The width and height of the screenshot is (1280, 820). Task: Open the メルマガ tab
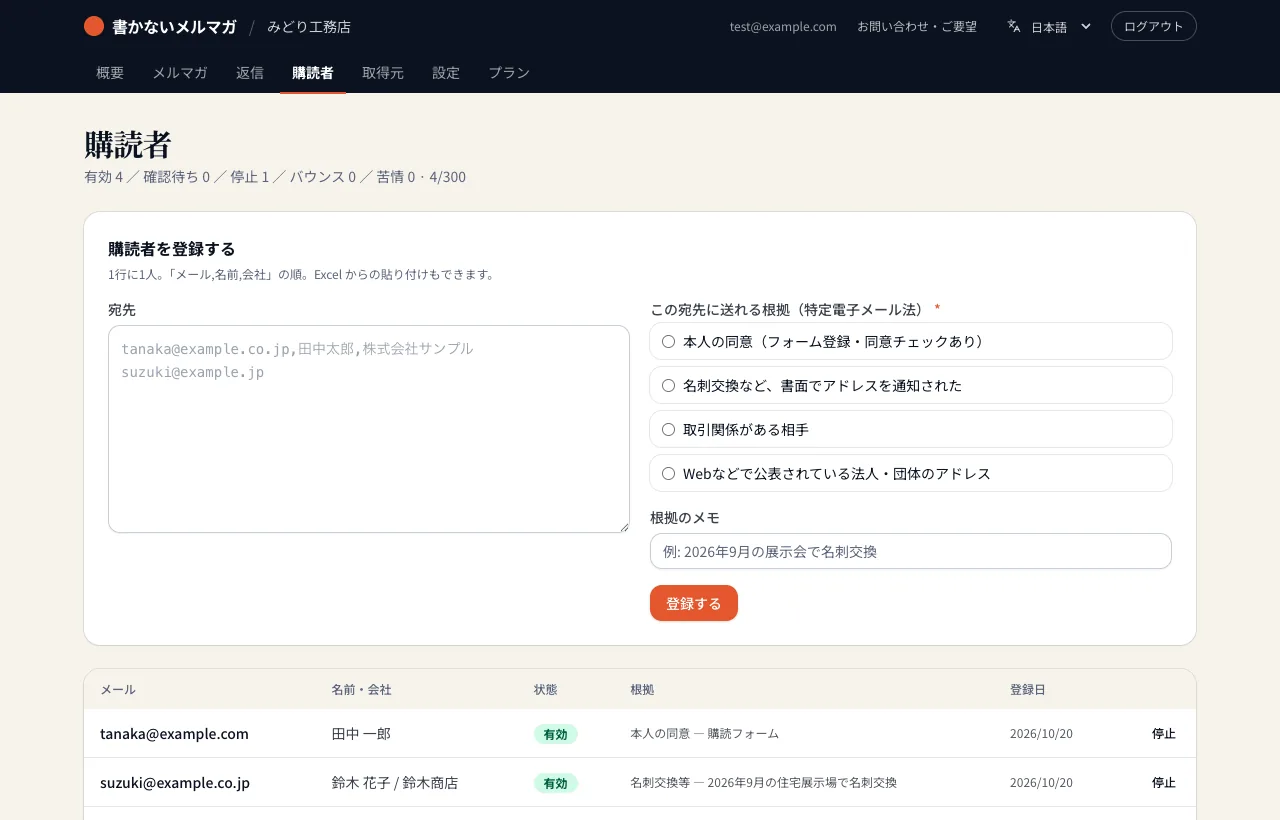pos(180,72)
